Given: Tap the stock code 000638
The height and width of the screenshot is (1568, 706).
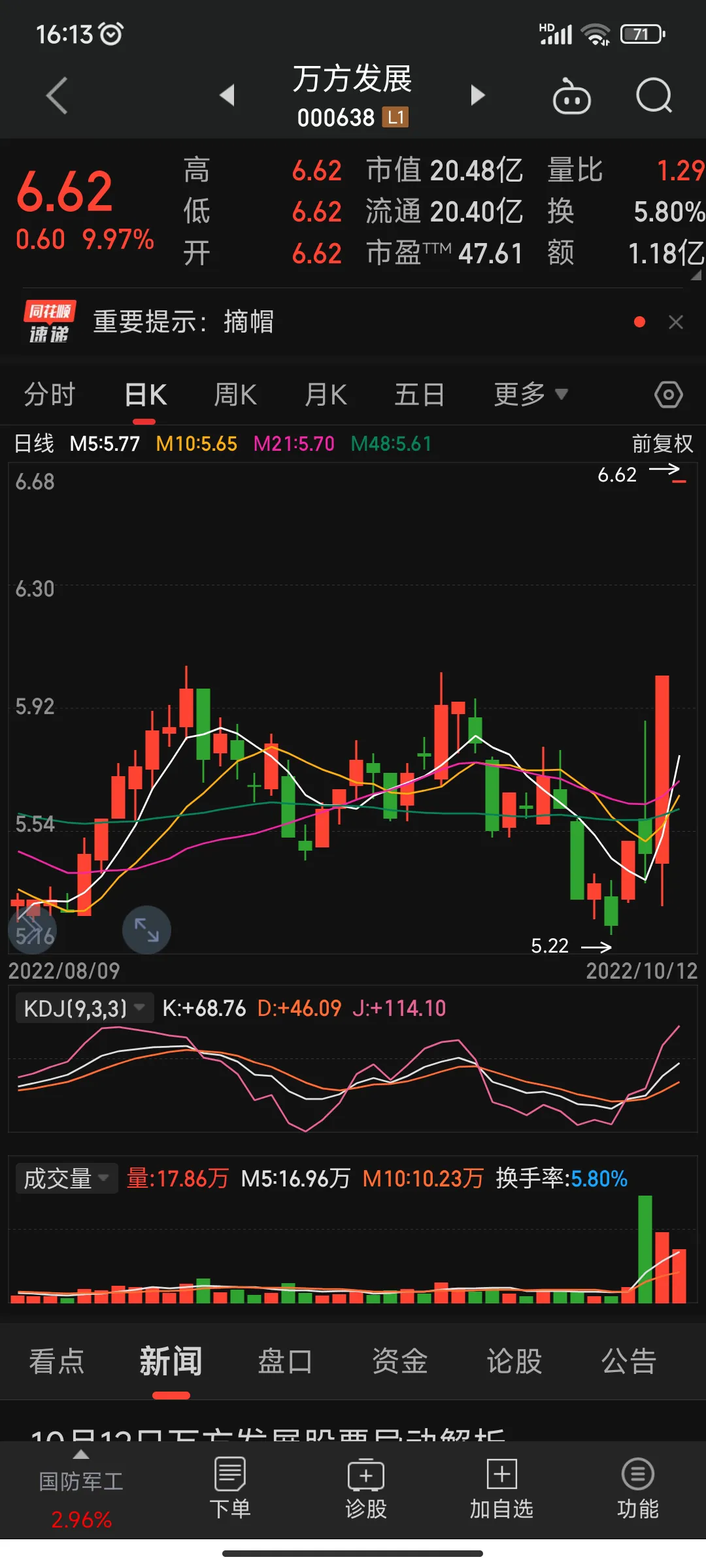Looking at the screenshot, I should click(335, 118).
